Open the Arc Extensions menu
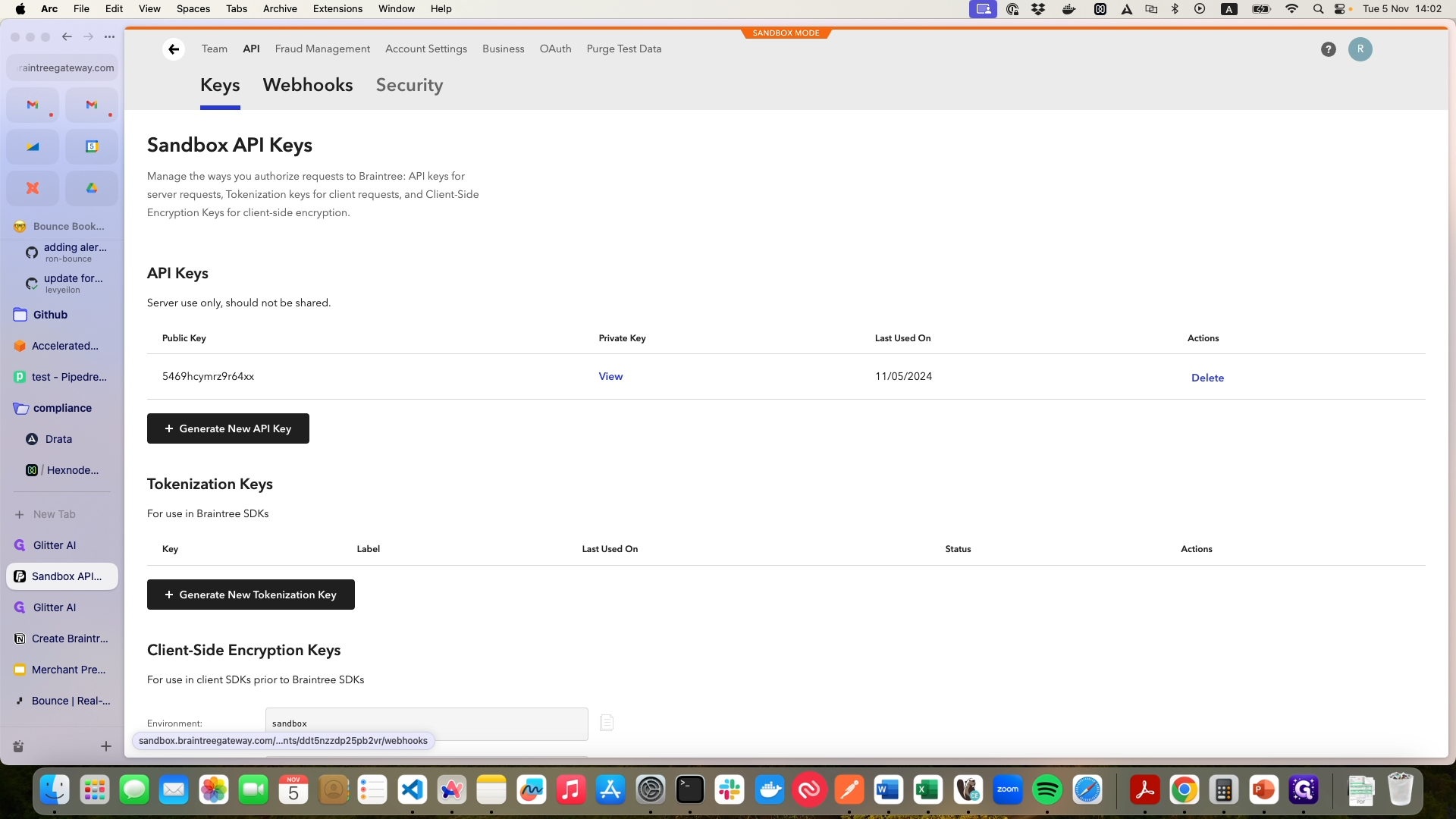Viewport: 1456px width, 819px height. (337, 9)
